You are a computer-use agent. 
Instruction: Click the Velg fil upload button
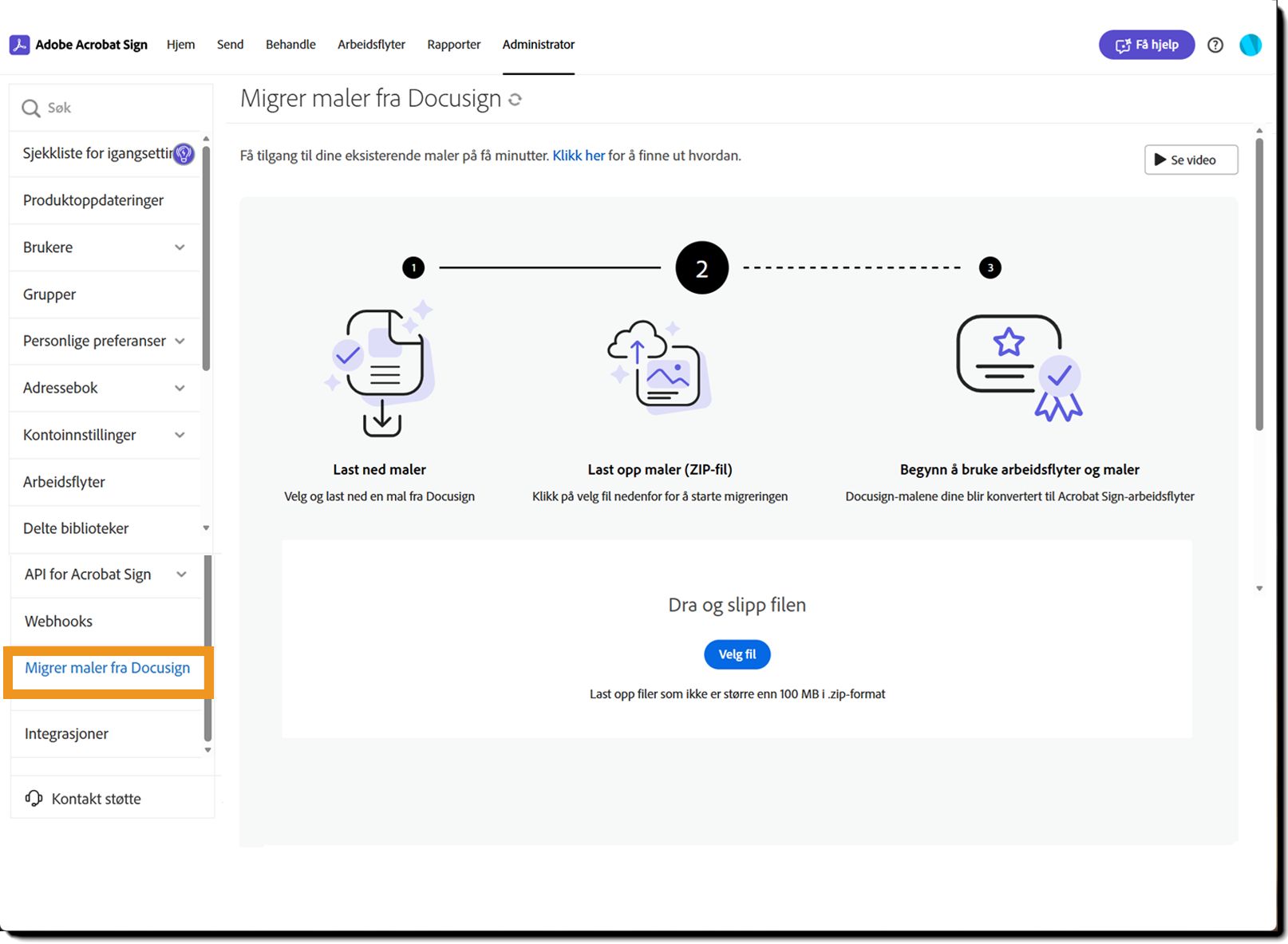pos(737,654)
